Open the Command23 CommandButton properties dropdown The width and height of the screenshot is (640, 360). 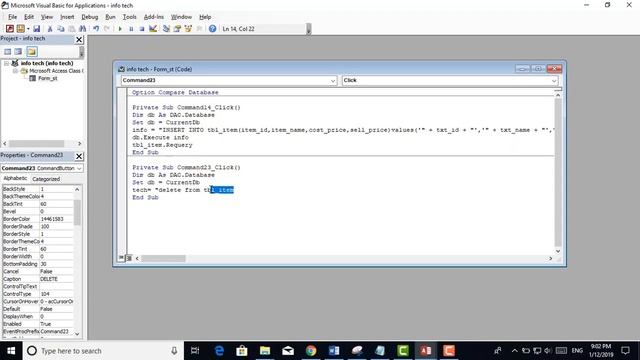(79, 168)
